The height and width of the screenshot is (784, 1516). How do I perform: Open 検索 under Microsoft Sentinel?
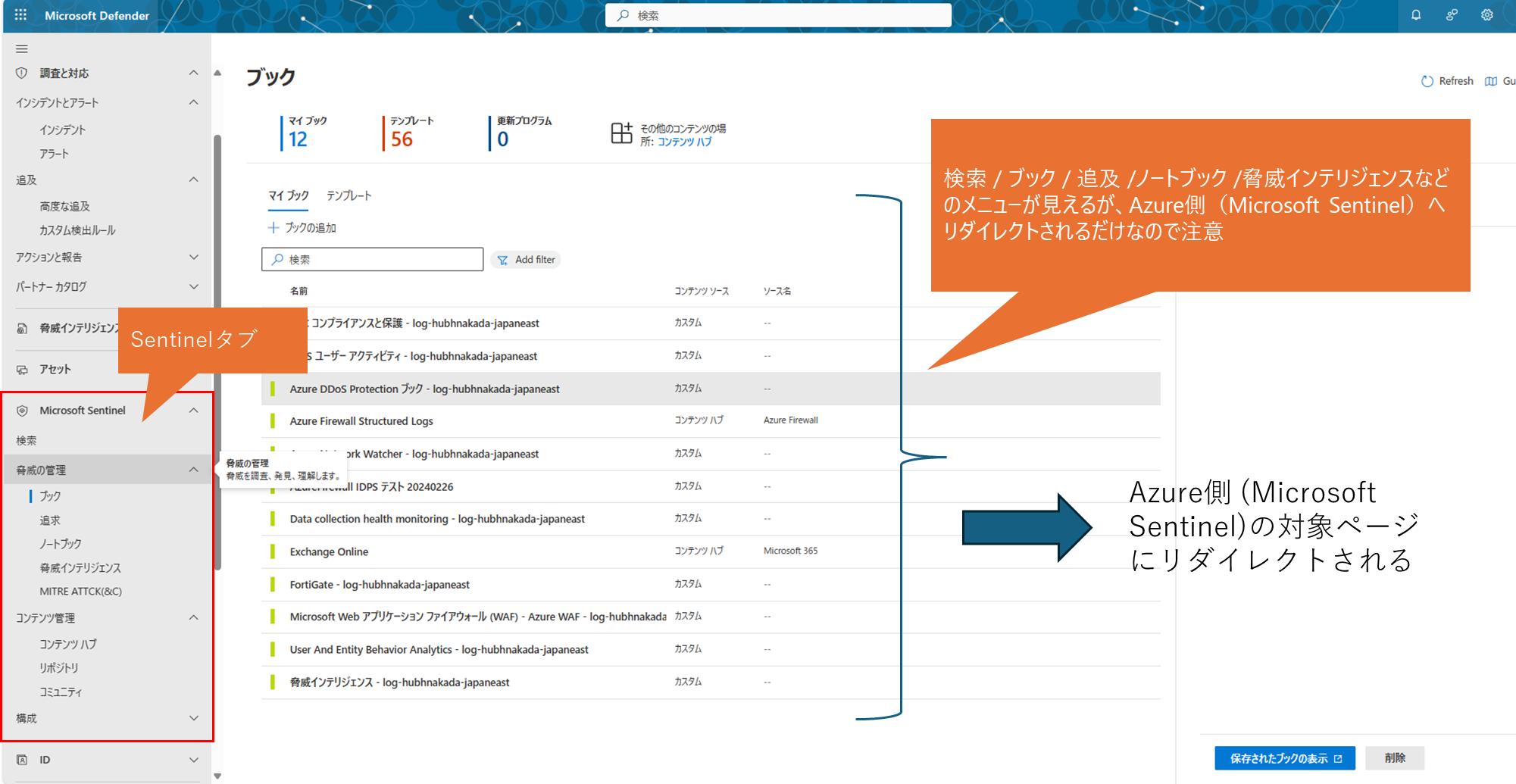pyautogui.click(x=27, y=441)
